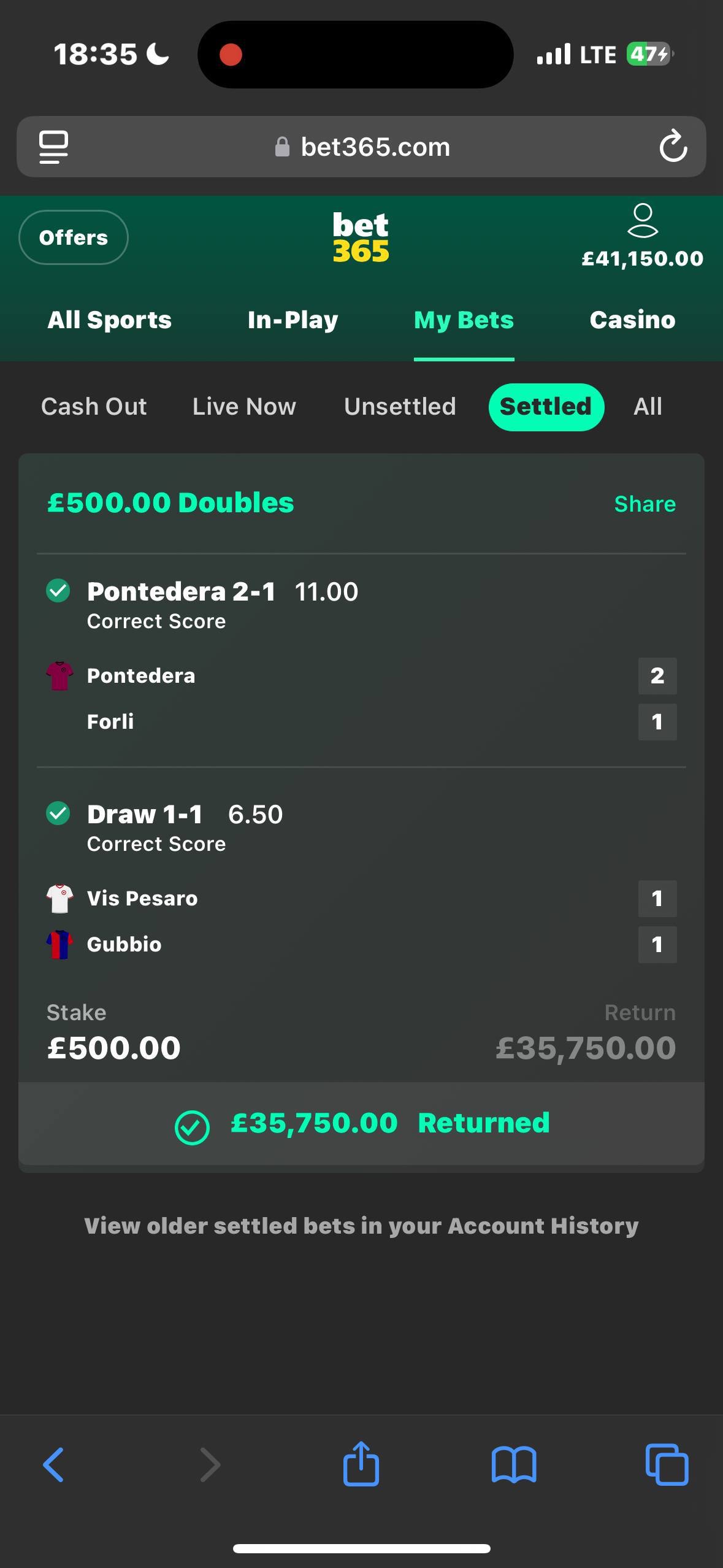Click Share on the Doubles bet
The height and width of the screenshot is (1568, 723).
[645, 504]
